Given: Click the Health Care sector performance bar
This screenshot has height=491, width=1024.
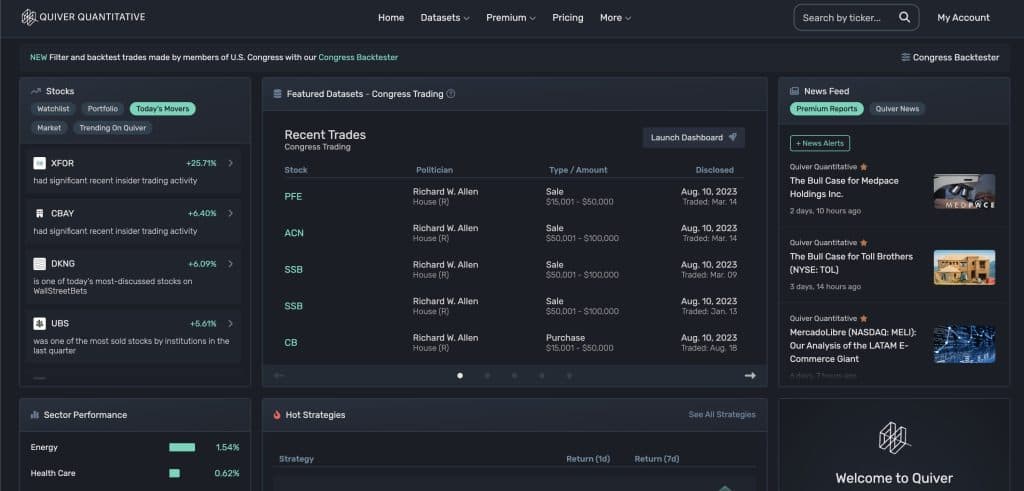Looking at the screenshot, I should (174, 473).
